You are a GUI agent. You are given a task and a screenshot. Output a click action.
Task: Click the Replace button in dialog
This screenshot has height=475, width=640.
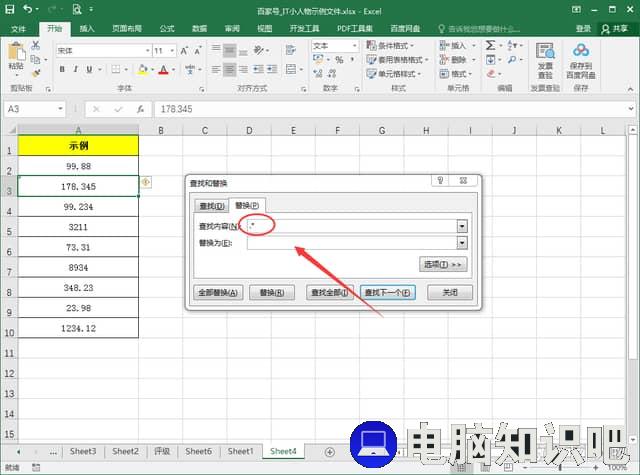tap(272, 293)
